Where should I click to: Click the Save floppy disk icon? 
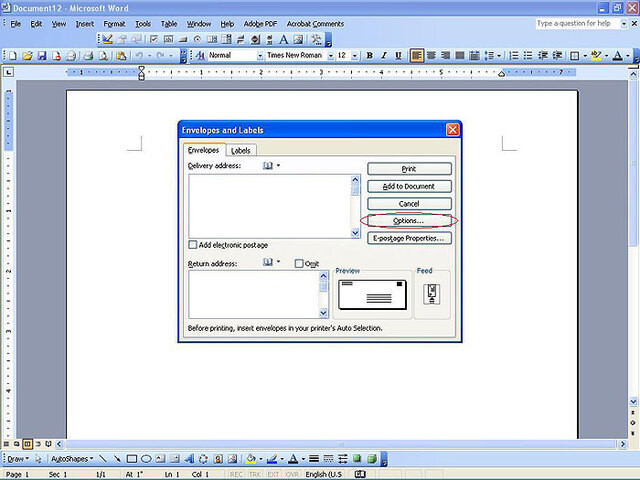pyautogui.click(x=42, y=56)
